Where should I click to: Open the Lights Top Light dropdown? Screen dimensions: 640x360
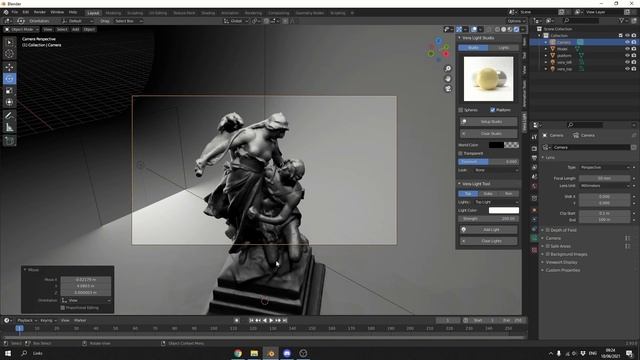pos(496,202)
